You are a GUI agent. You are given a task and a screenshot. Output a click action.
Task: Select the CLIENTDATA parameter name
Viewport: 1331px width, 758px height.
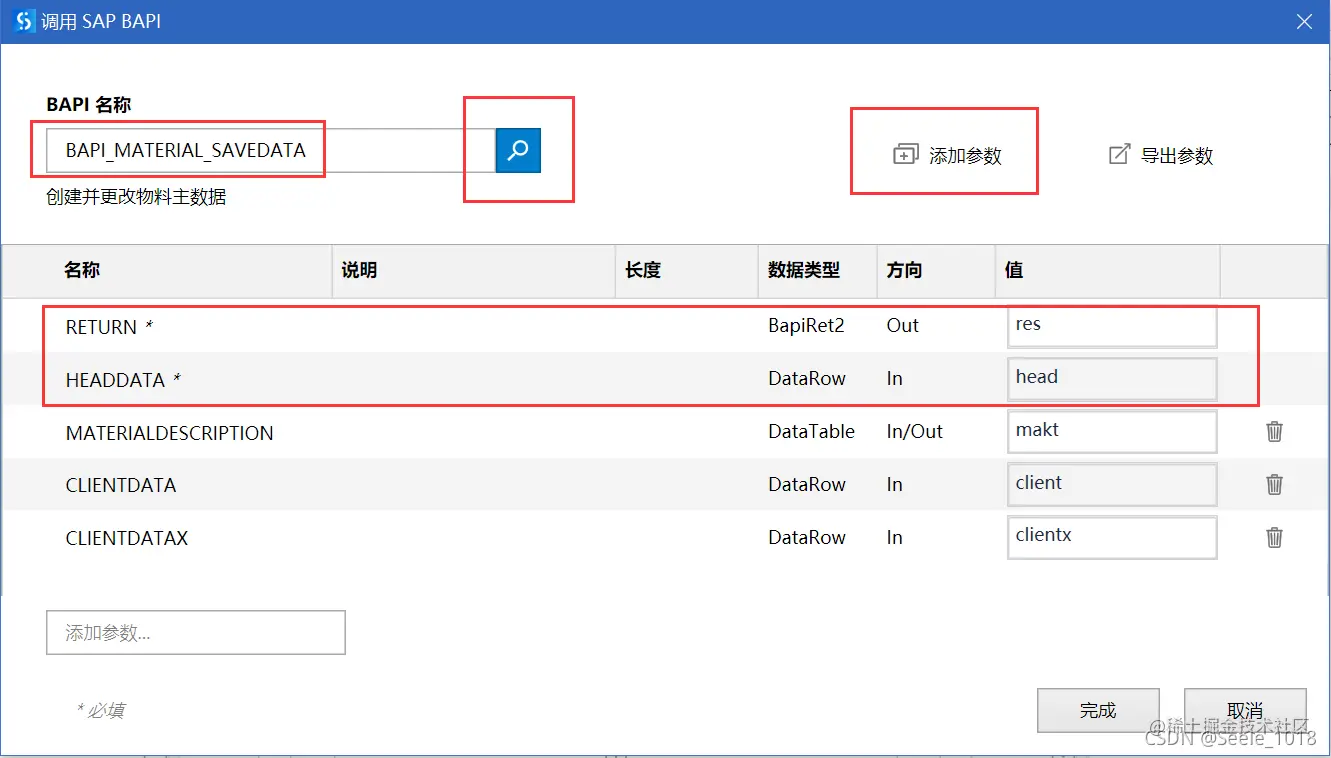tap(121, 485)
